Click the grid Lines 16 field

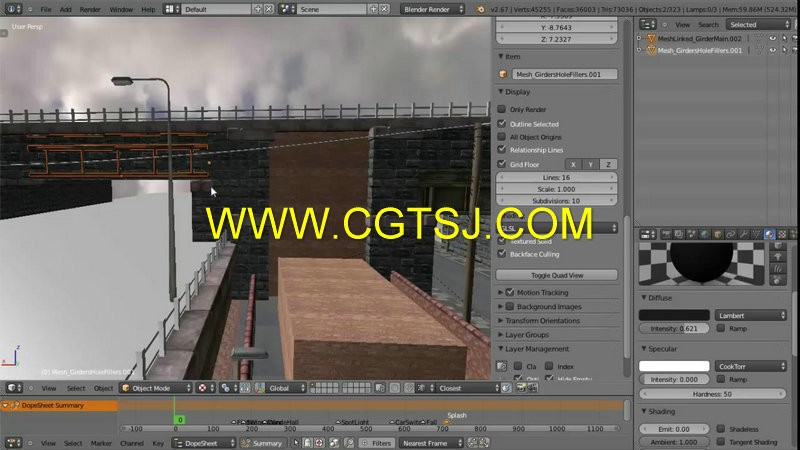point(557,178)
